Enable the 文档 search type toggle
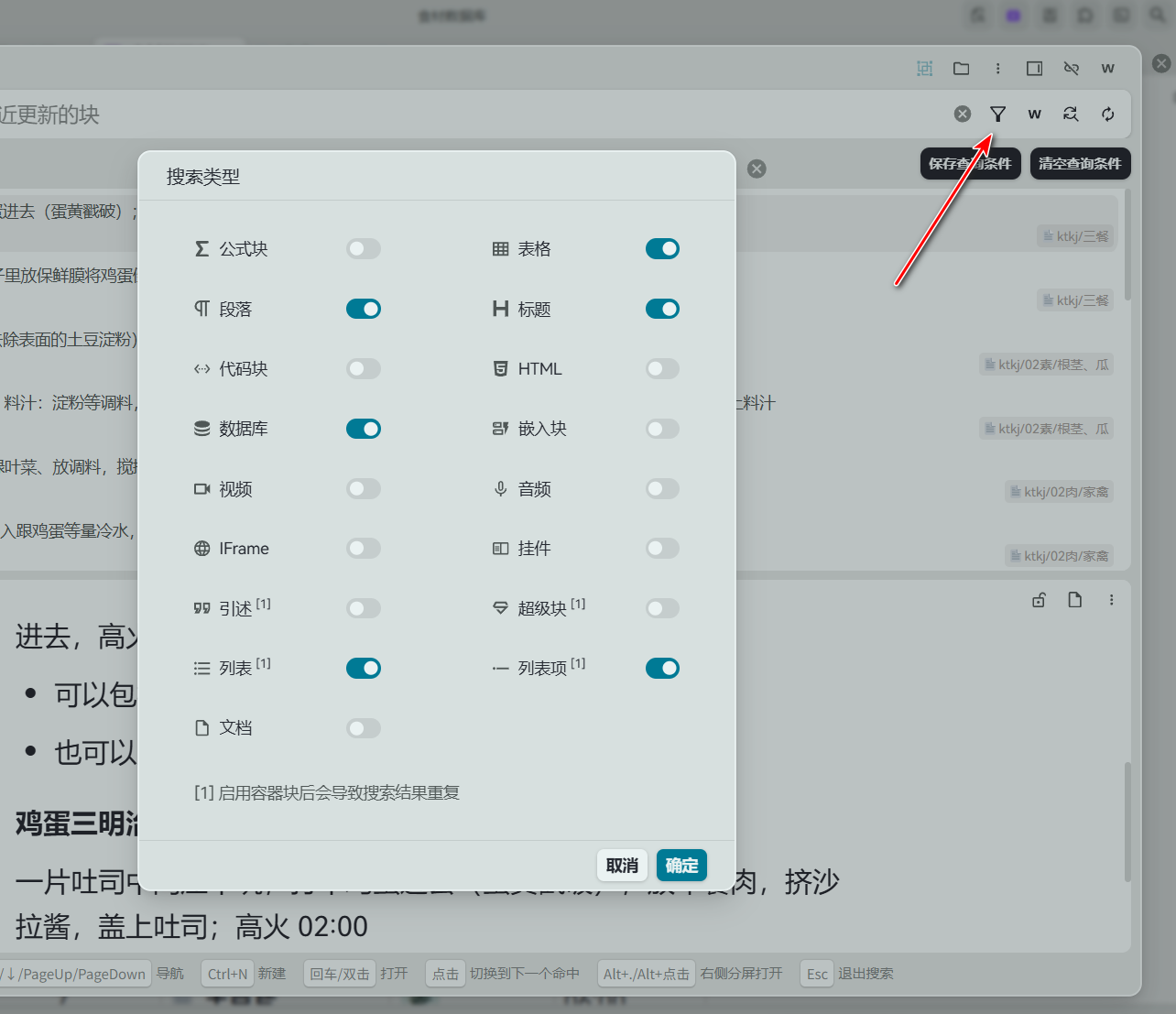 pos(363,728)
